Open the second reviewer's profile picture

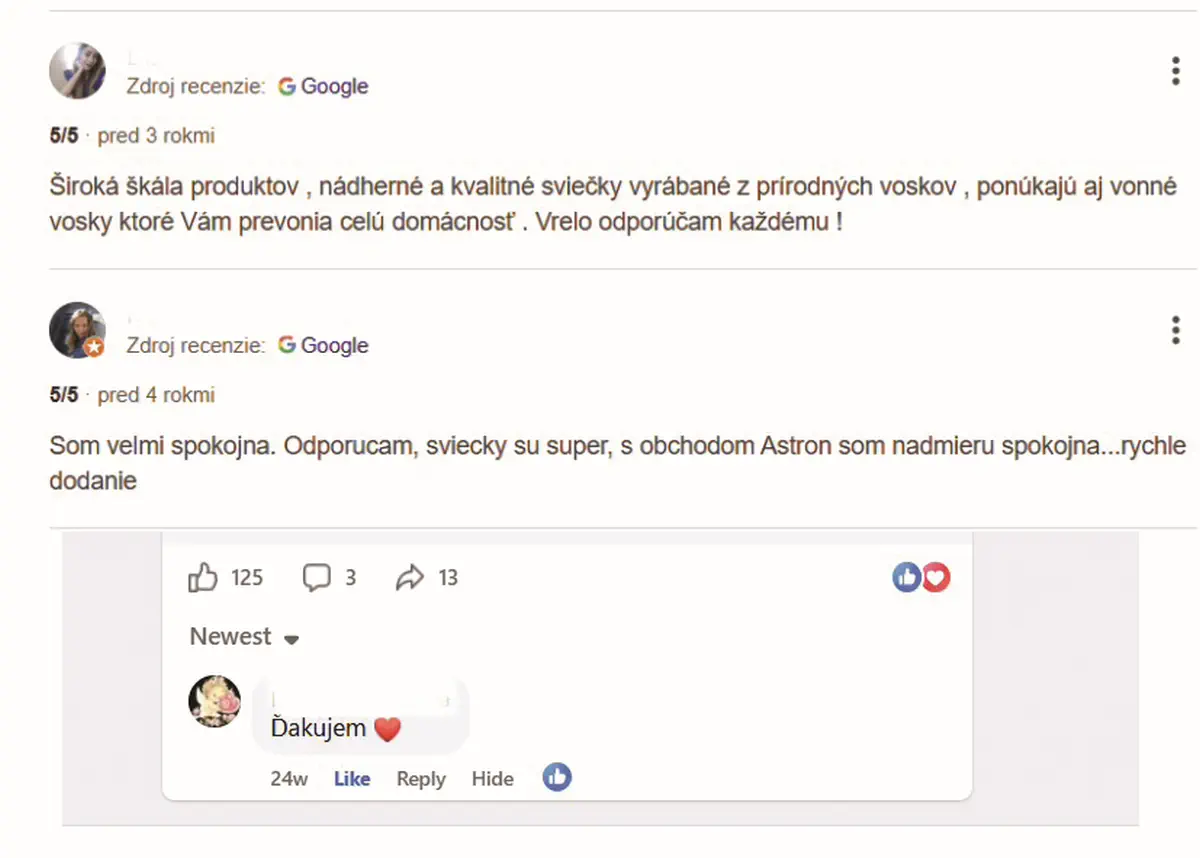pyautogui.click(x=77, y=330)
